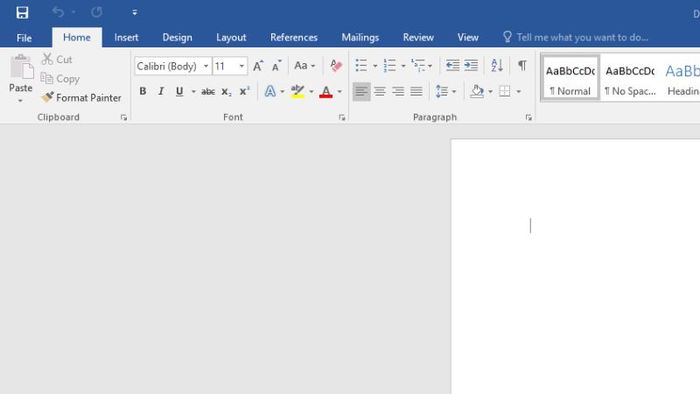Open the Layout tab
This screenshot has width=700, height=394.
tap(231, 37)
